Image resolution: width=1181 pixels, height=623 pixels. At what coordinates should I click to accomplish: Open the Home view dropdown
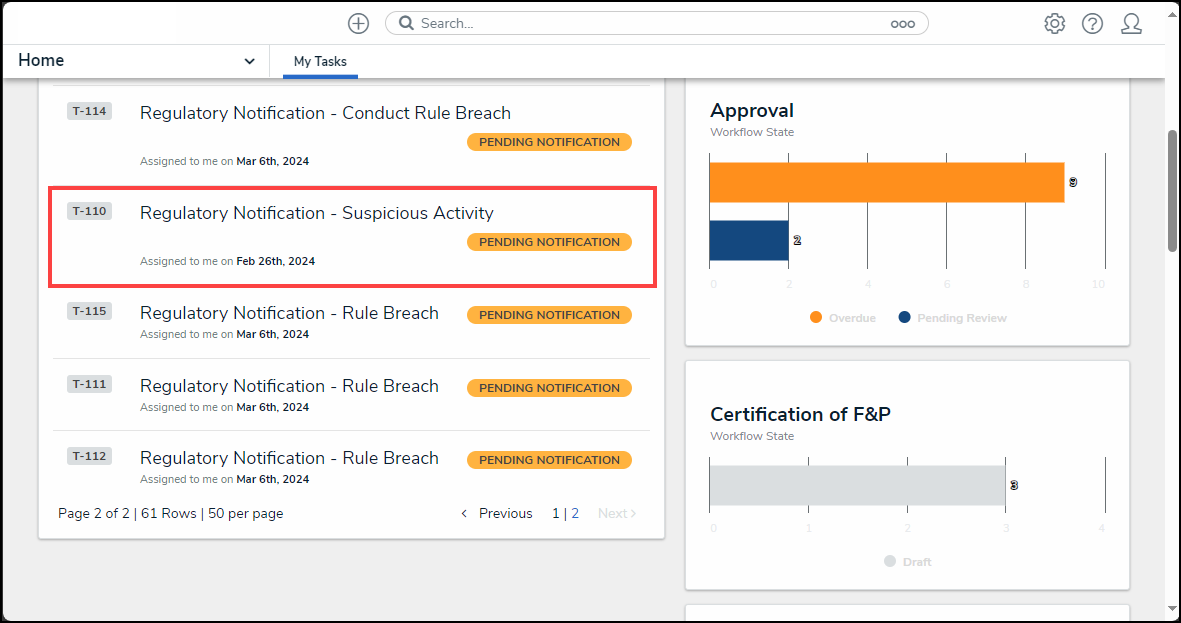tap(249, 60)
